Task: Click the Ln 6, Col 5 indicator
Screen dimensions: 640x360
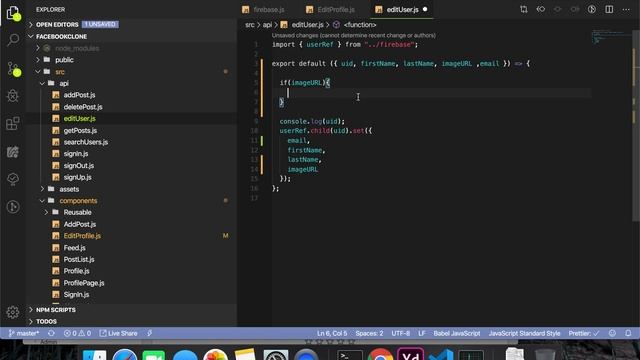Action: (332, 333)
